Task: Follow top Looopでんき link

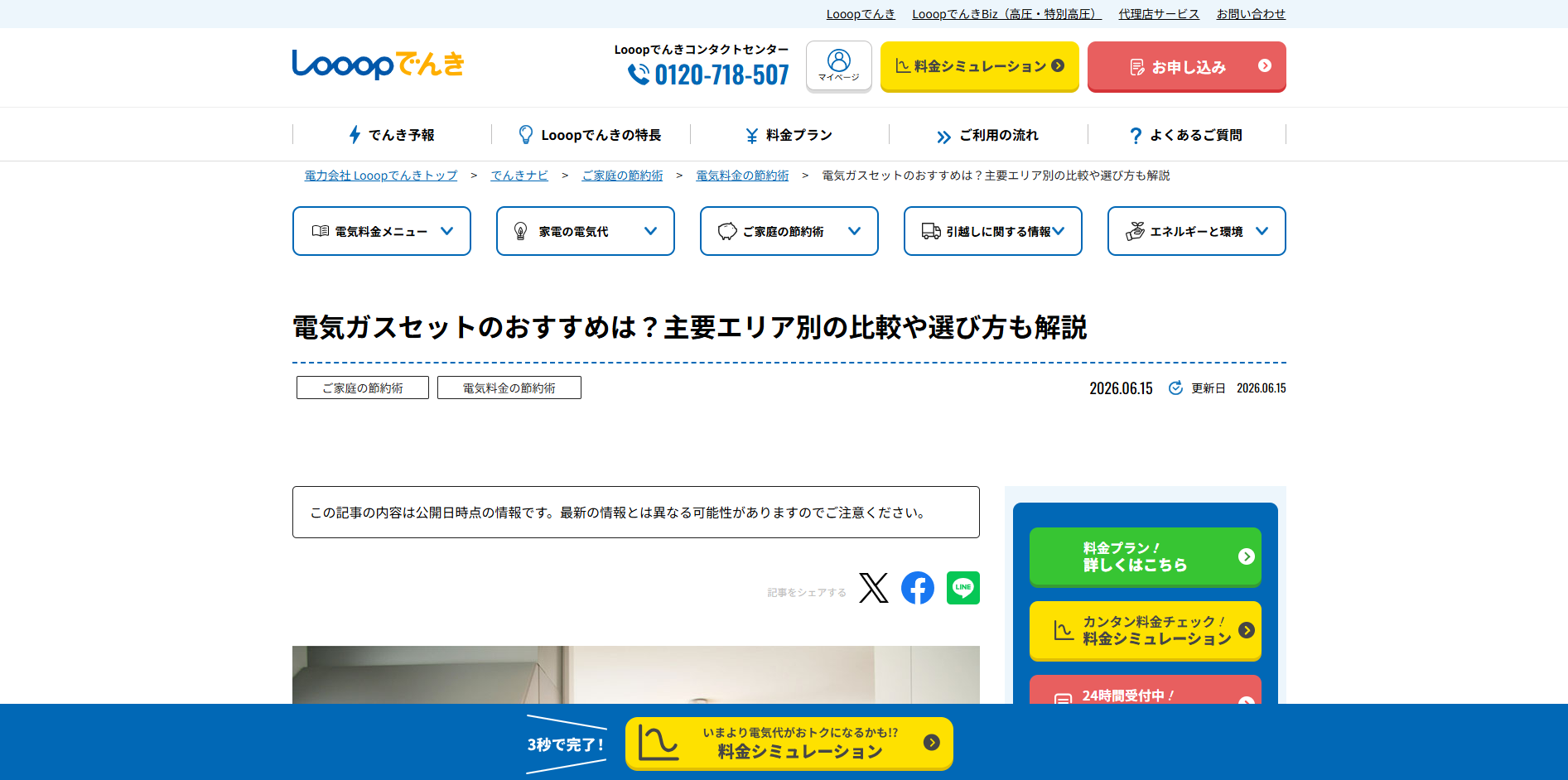Action: tap(861, 14)
